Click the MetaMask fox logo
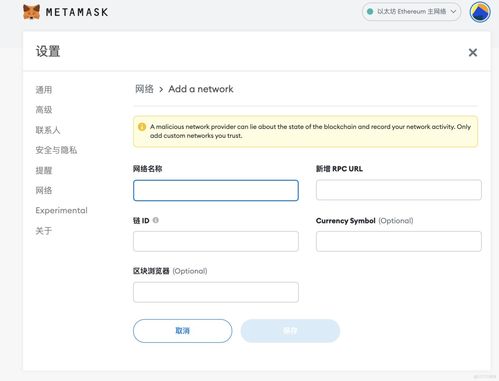This screenshot has width=499, height=381. [32, 12]
